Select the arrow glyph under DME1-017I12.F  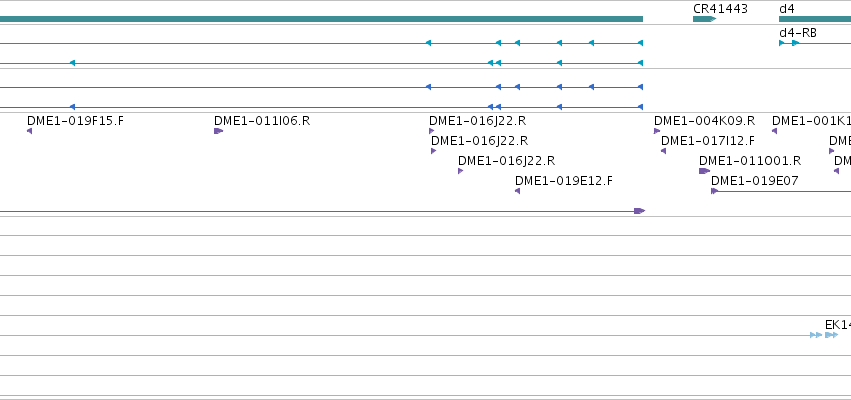[x=663, y=151]
